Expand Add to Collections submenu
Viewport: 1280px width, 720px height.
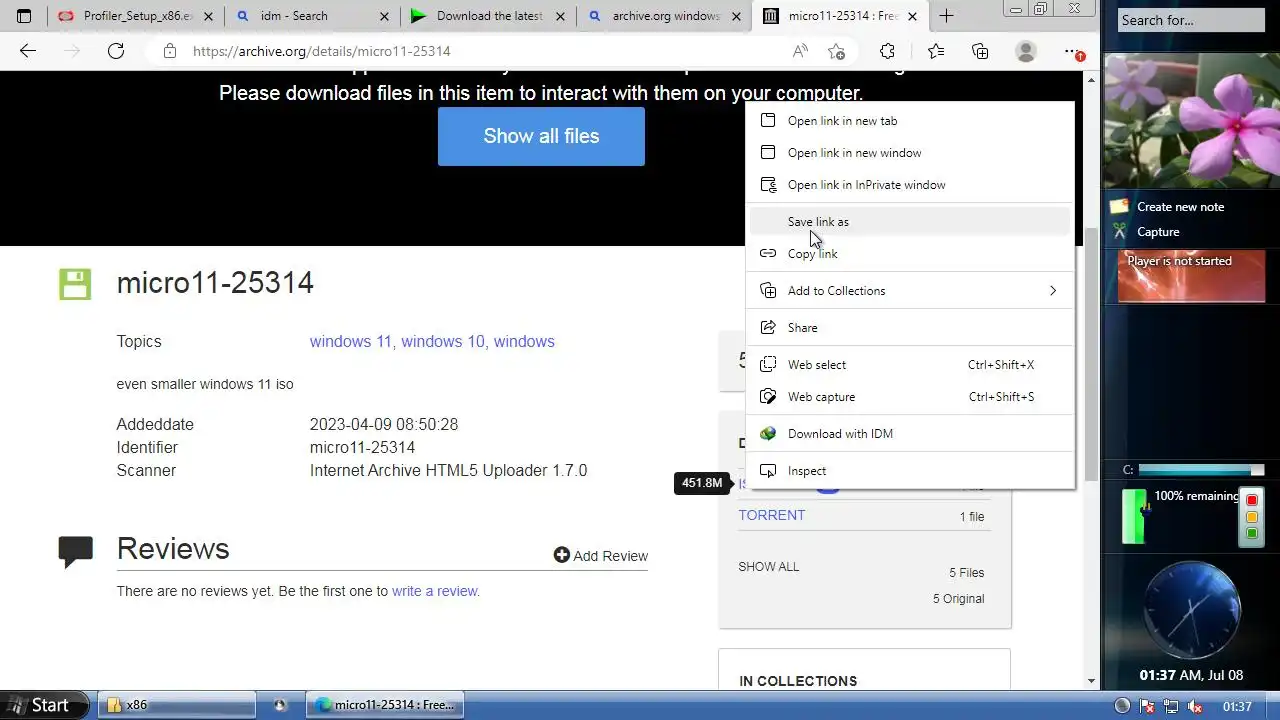tap(910, 291)
